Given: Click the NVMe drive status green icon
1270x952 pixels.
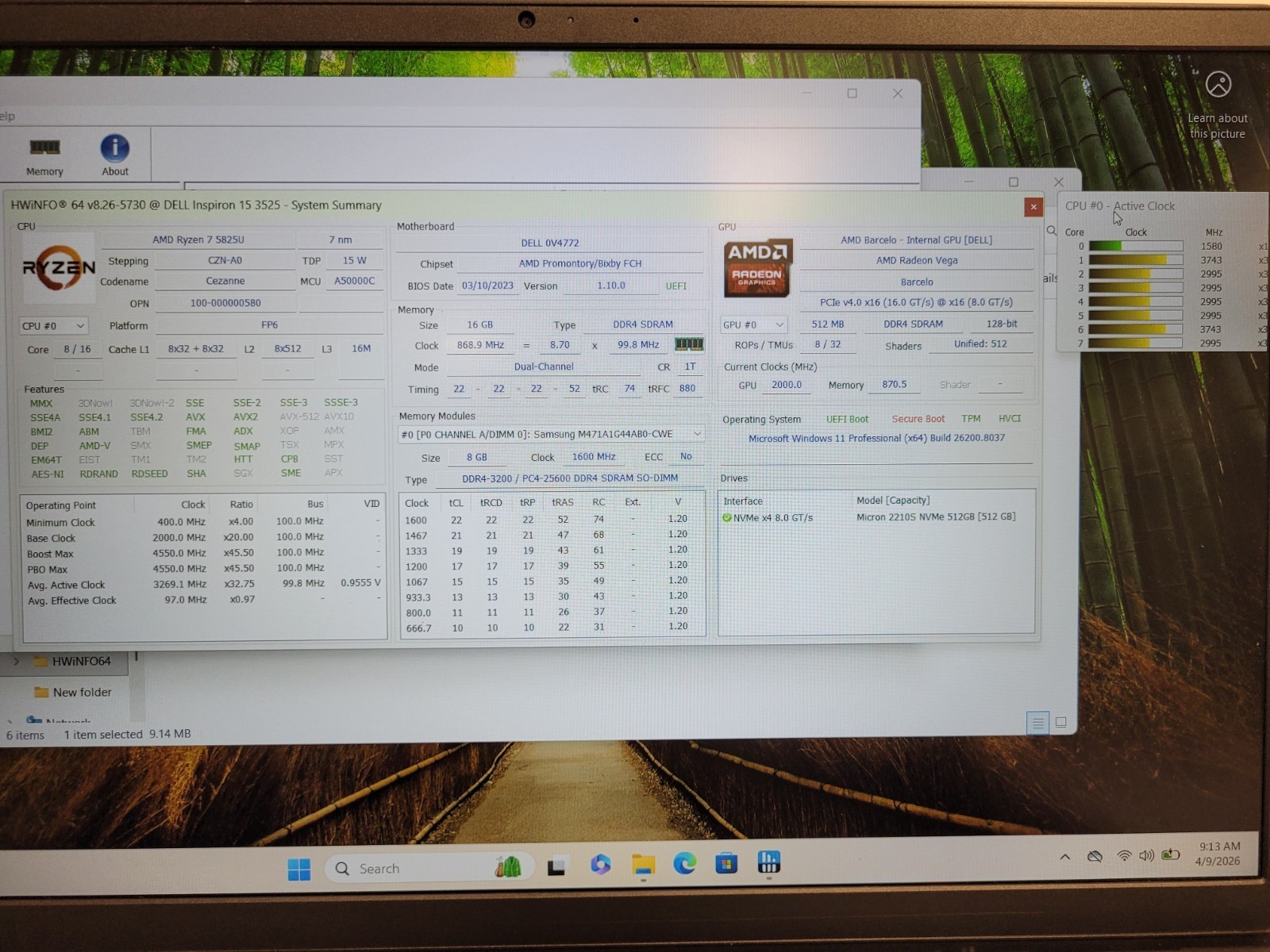Looking at the screenshot, I should (726, 517).
